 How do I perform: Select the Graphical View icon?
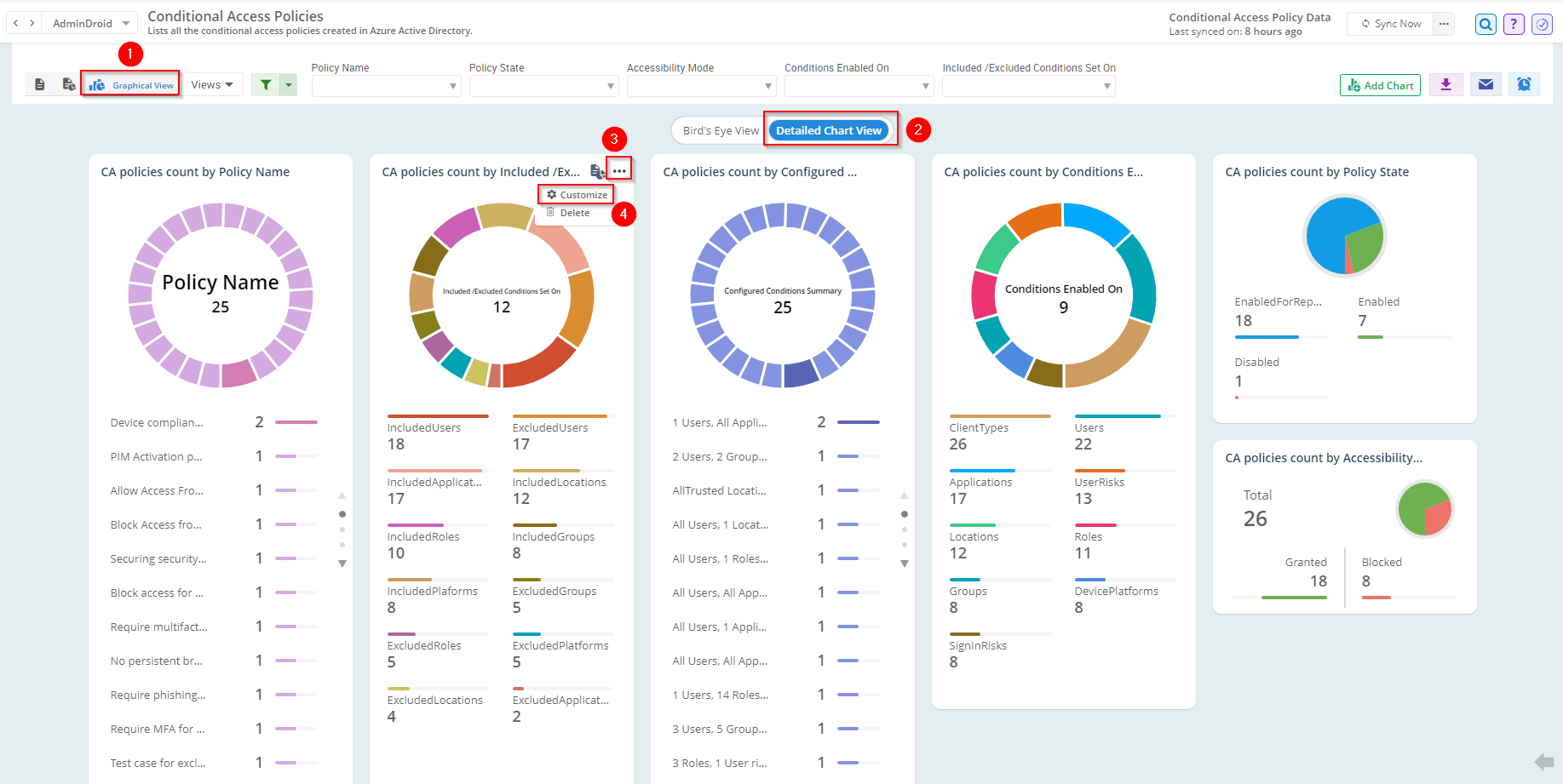click(129, 83)
